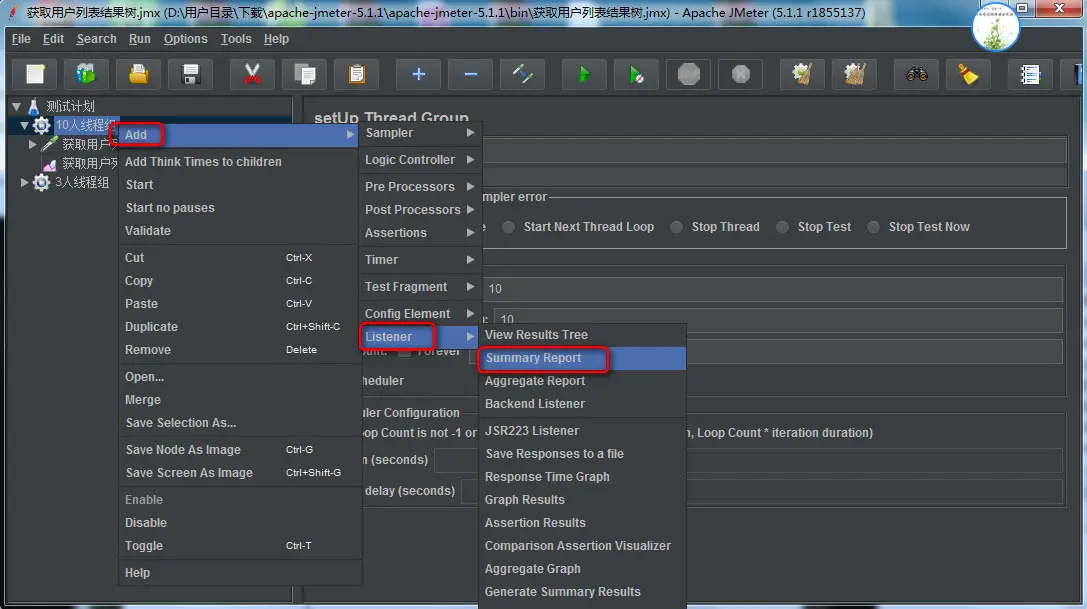Select Start Next Thread Loop radio button
Viewport: 1087px width, 609px height.
pos(508,227)
